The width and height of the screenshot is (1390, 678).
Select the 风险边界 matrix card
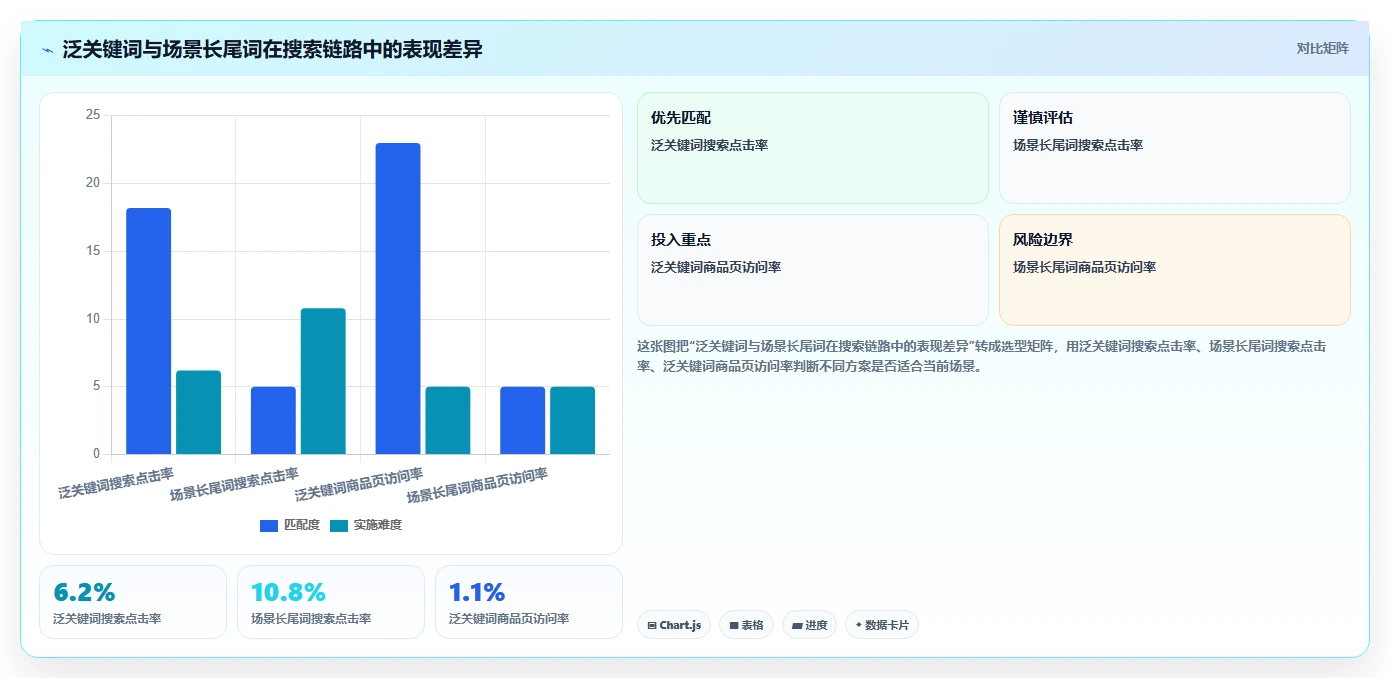(x=1174, y=270)
